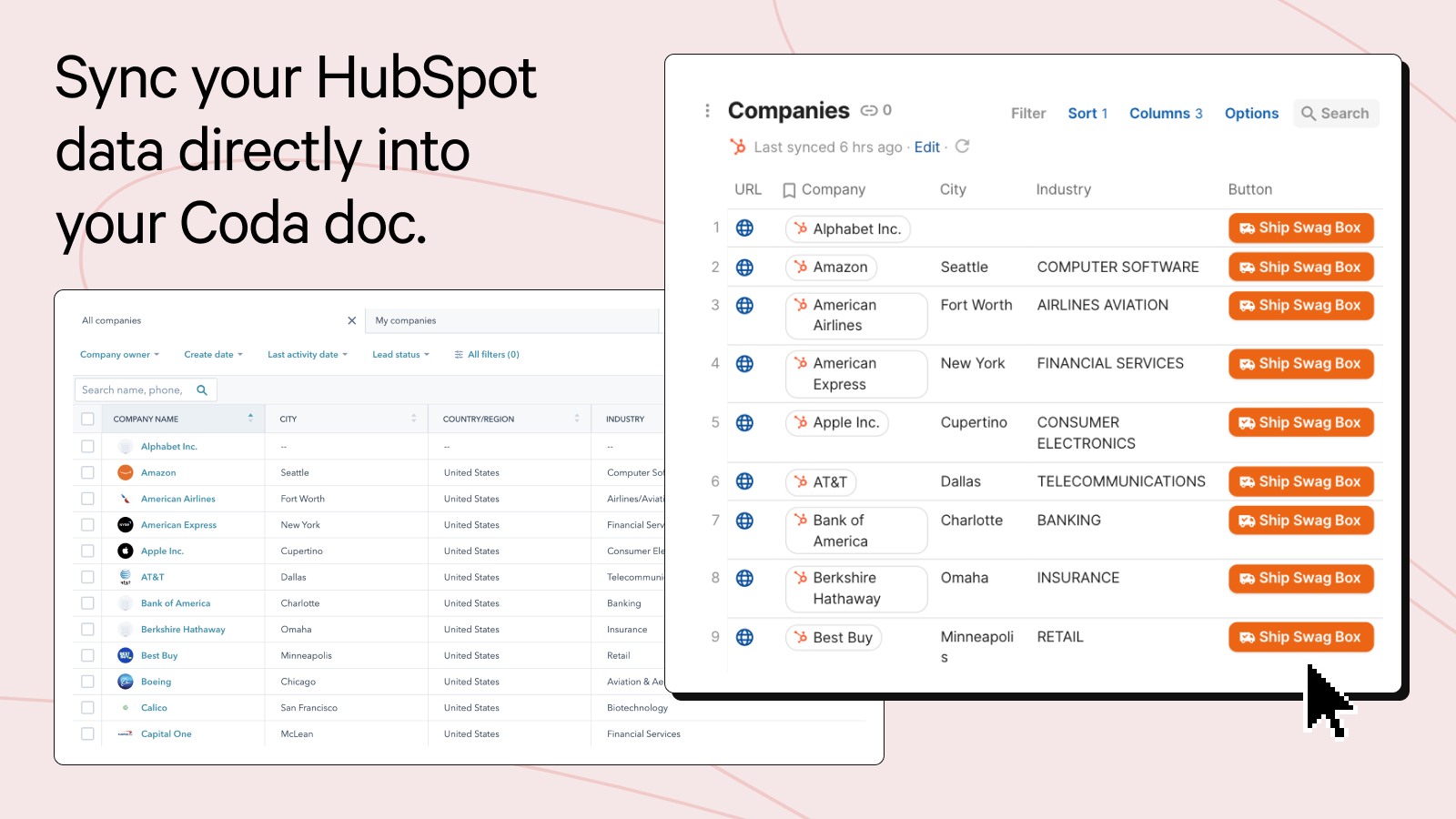Click the Apple logo in HubSpot list
1456x819 pixels.
[x=126, y=551]
